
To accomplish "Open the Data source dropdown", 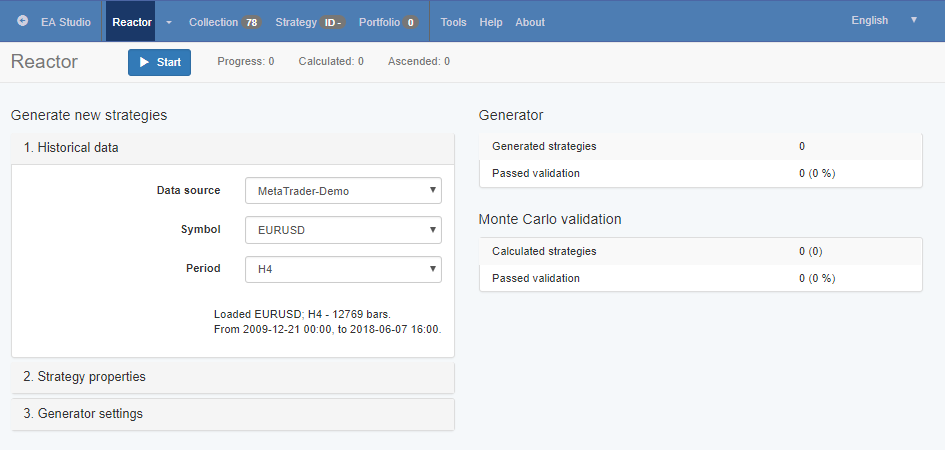I will pyautogui.click(x=343, y=190).
